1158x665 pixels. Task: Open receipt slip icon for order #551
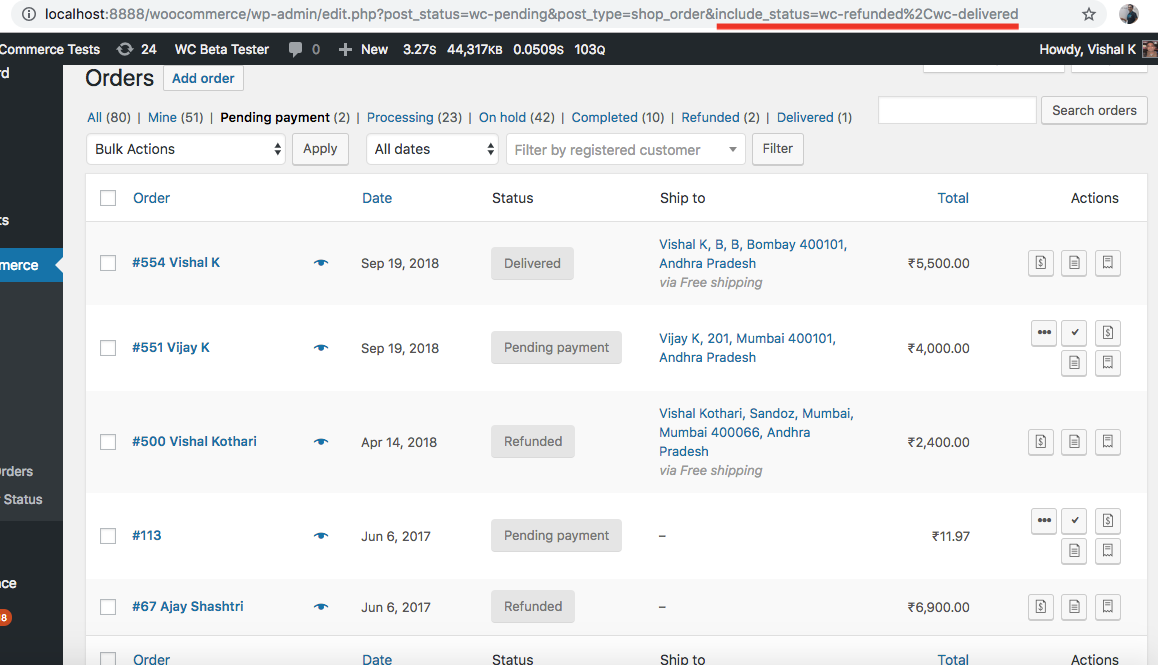[x=1108, y=363]
